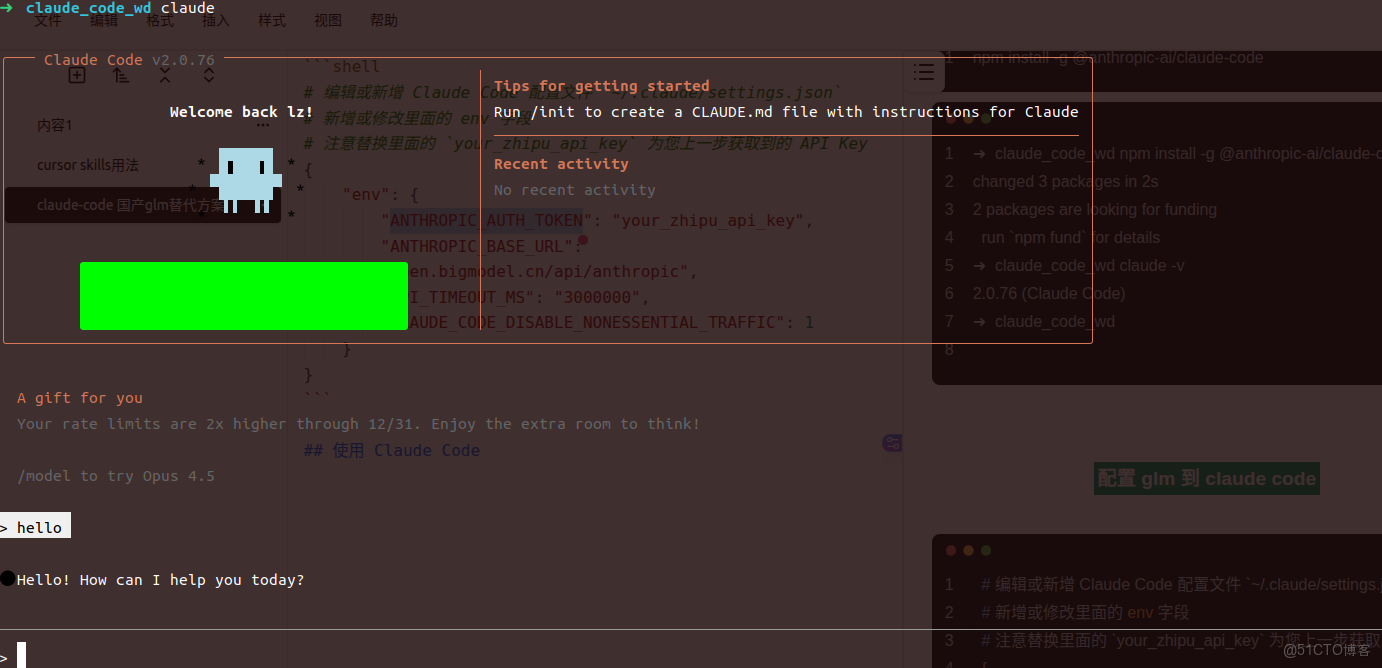Click the purple assistant icon at editor edge
The height and width of the screenshot is (668, 1382).
[x=892, y=443]
